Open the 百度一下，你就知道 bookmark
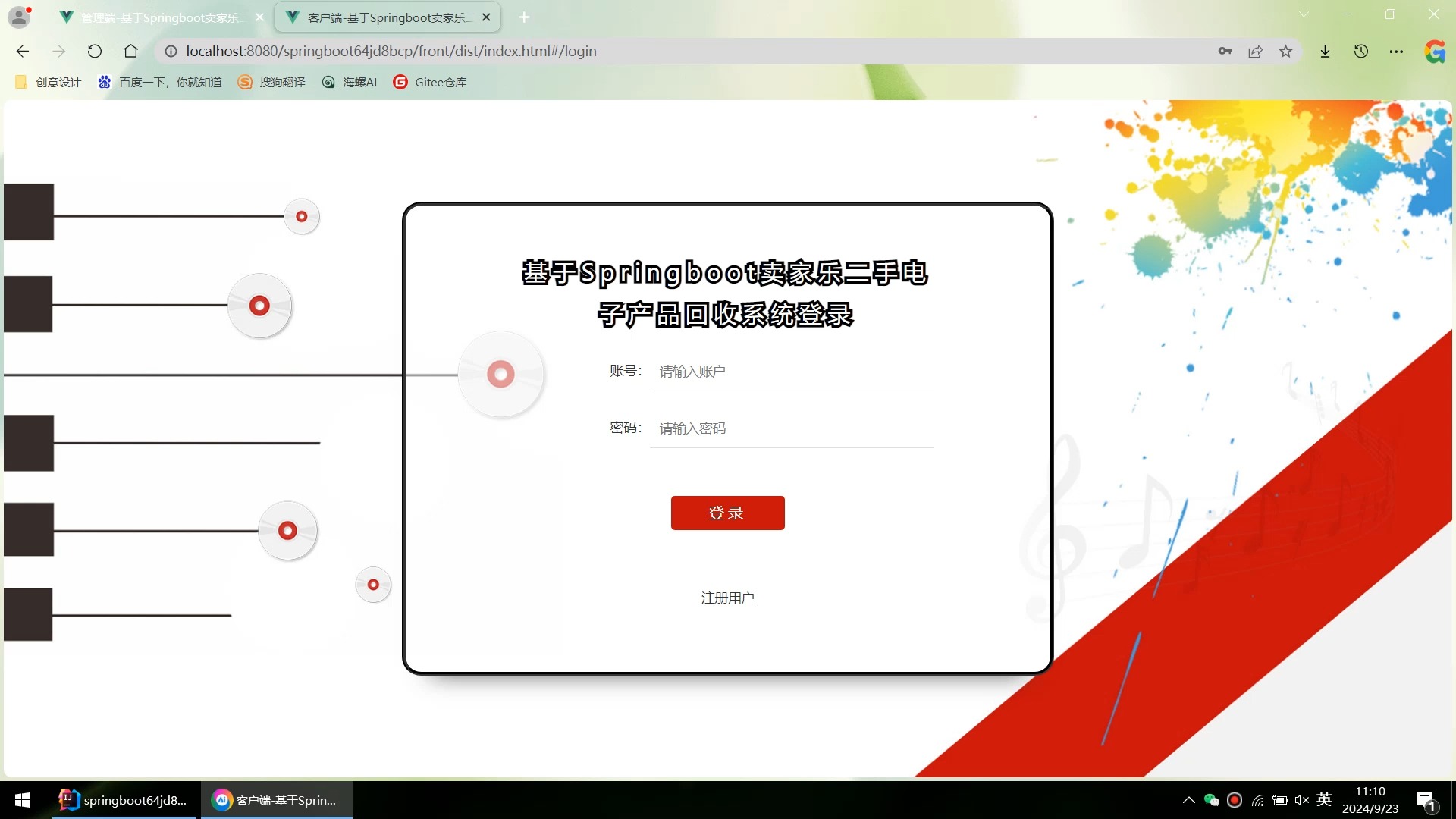 pyautogui.click(x=160, y=82)
